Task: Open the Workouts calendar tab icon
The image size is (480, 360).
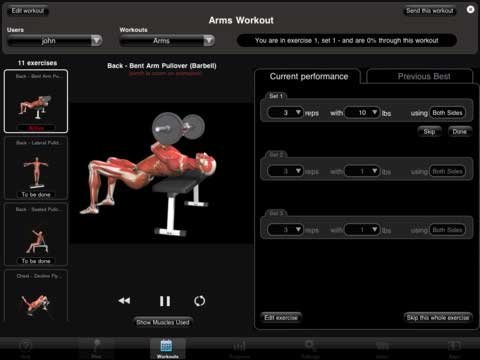Action: click(x=167, y=348)
